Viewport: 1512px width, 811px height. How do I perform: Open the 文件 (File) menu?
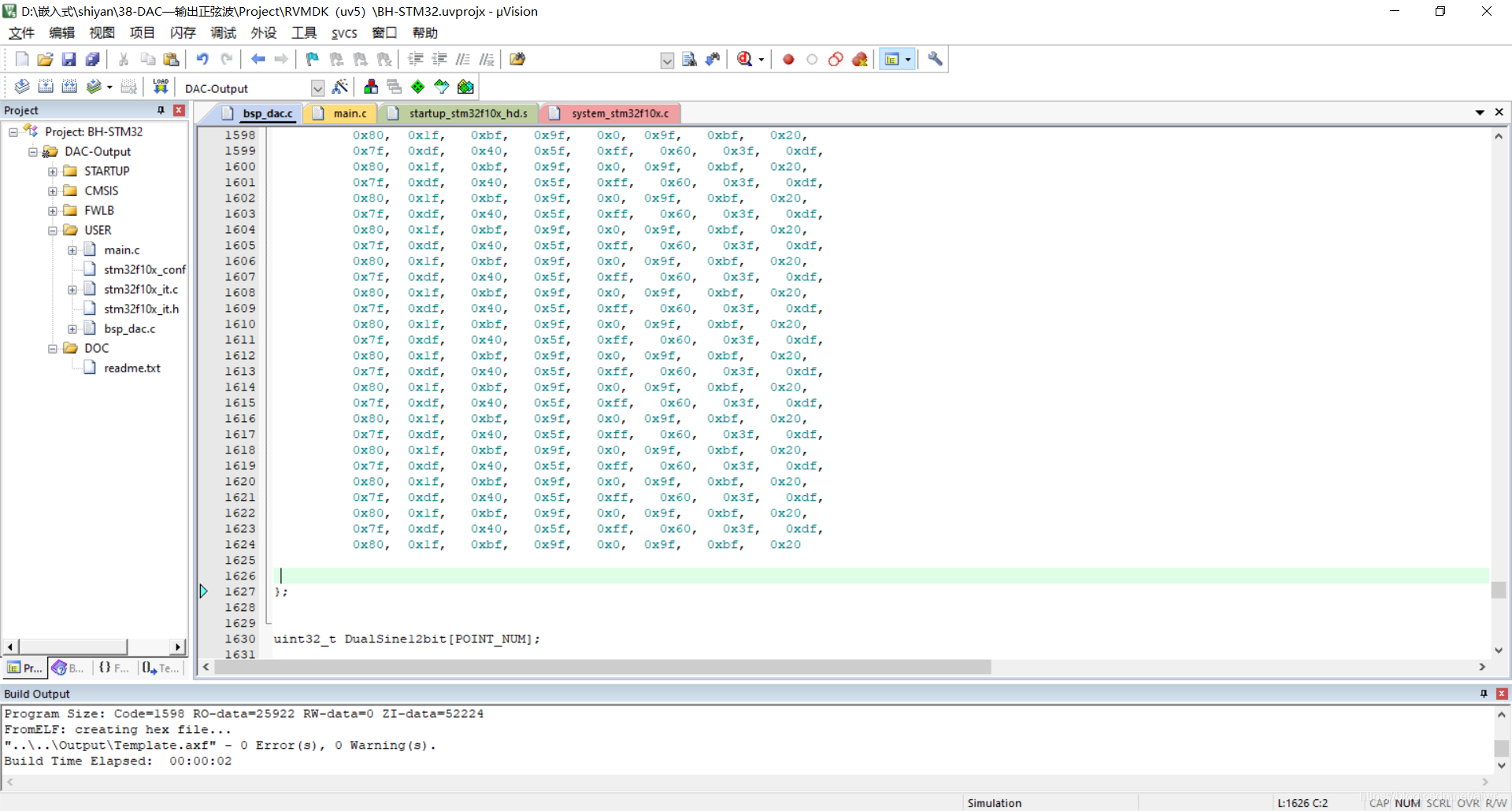pos(21,33)
